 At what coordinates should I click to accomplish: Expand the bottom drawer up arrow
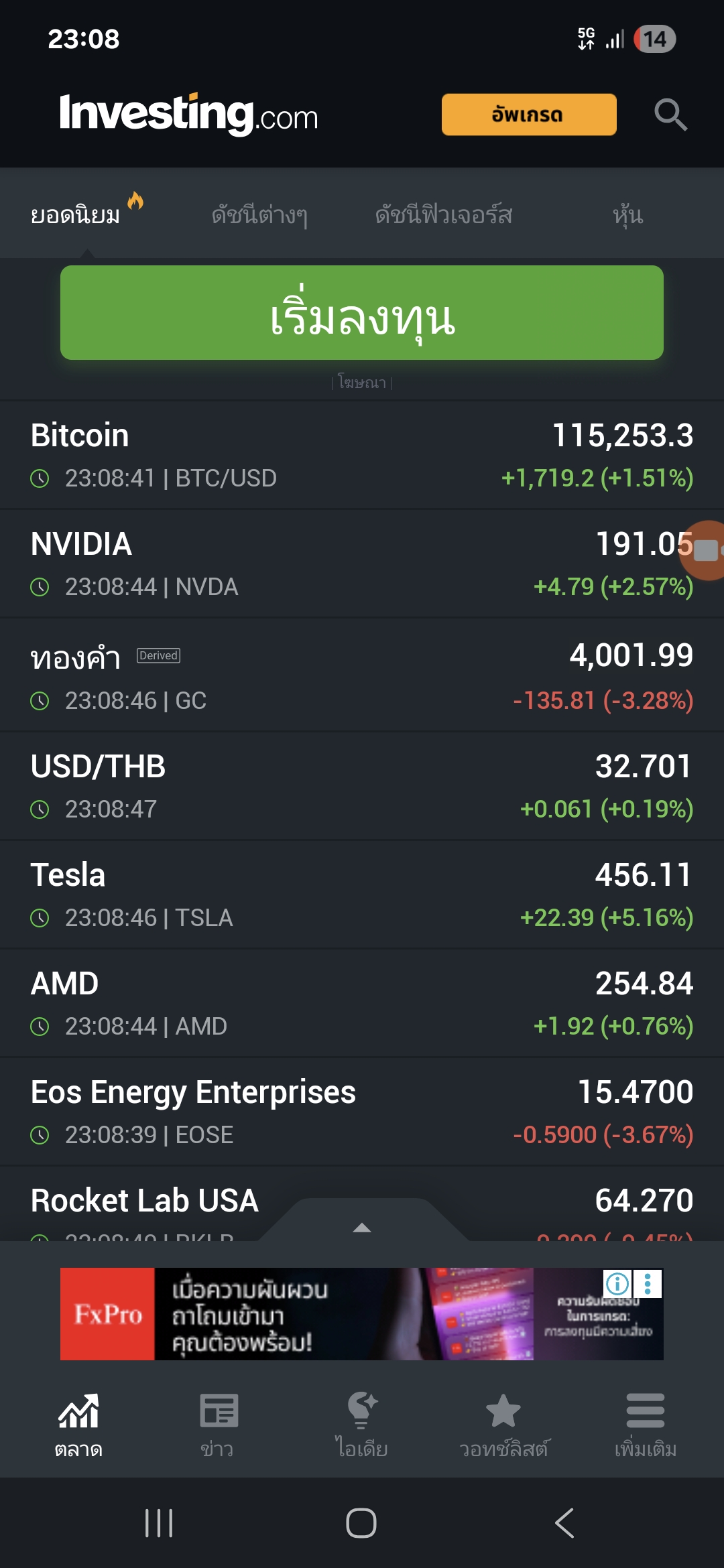(x=362, y=1228)
